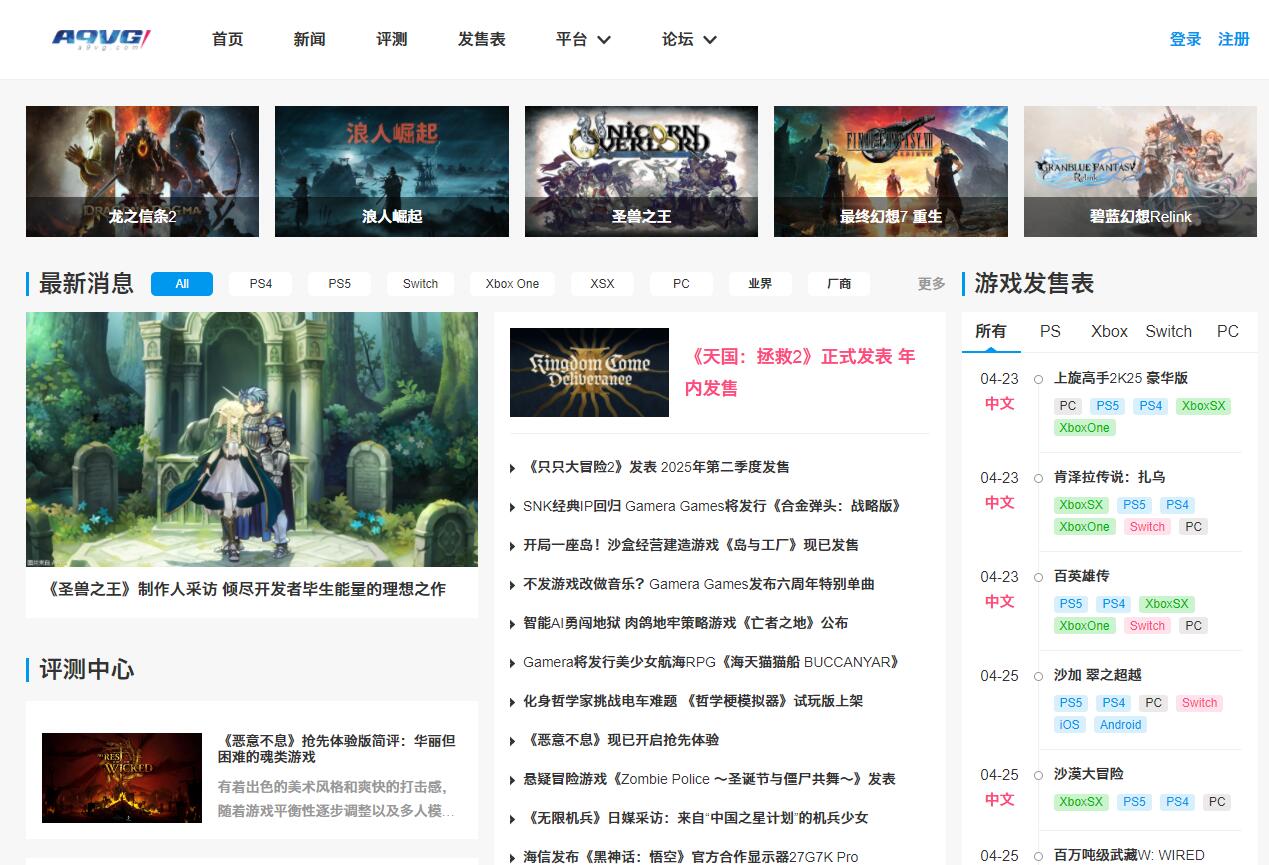Open 沙加 翠之超越 release entry
The width and height of the screenshot is (1269, 865).
tap(1098, 675)
